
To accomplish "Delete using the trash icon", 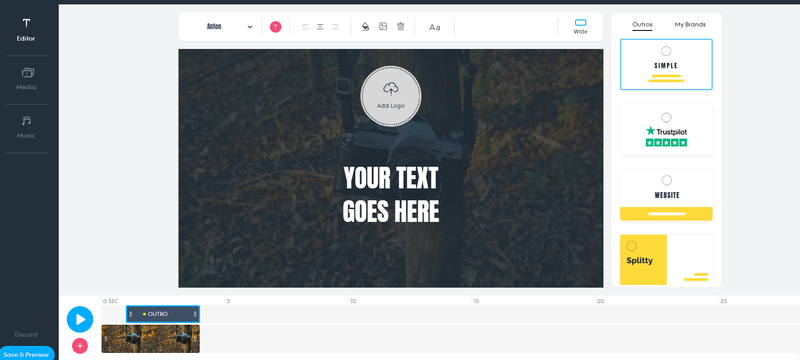I will pos(401,27).
